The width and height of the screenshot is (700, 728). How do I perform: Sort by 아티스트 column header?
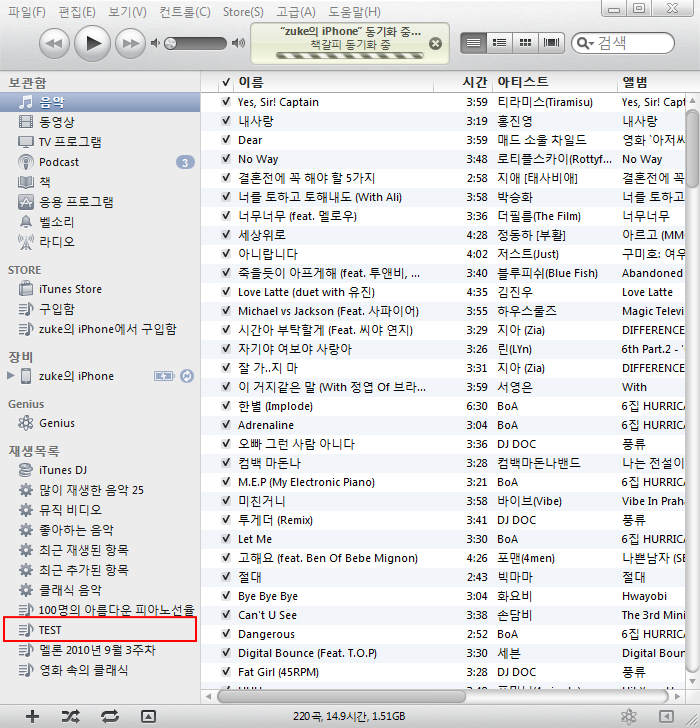coord(555,82)
